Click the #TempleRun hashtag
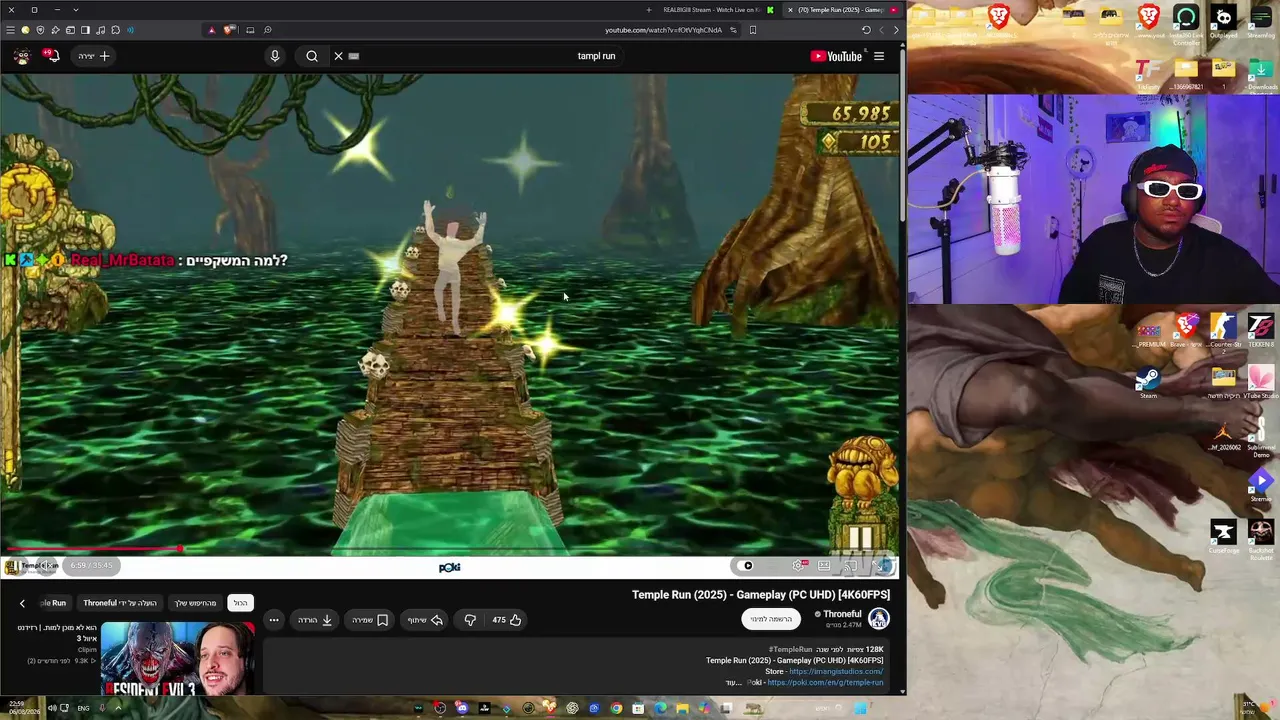Image resolution: width=1280 pixels, height=720 pixels. point(790,649)
